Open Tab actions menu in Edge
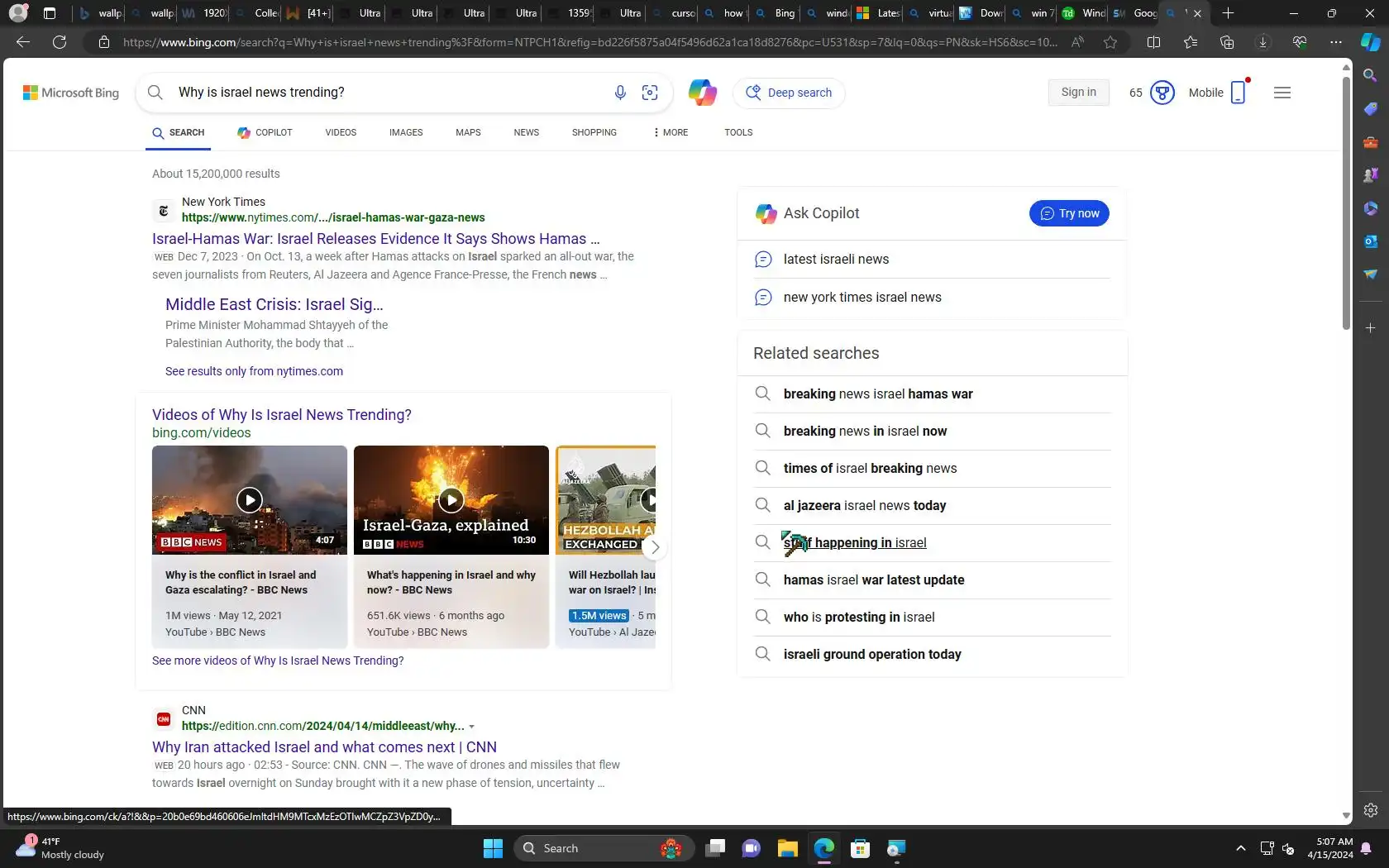The height and width of the screenshot is (868, 1389). [x=50, y=13]
